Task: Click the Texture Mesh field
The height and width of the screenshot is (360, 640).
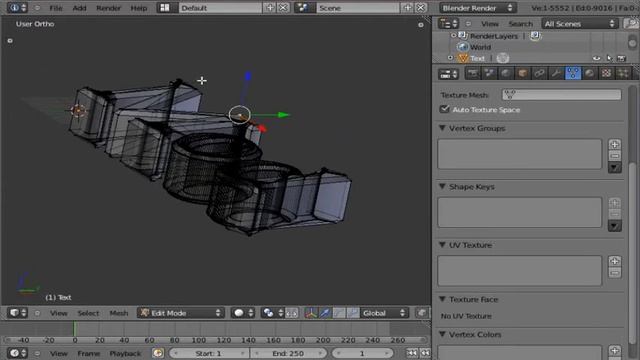Action: coord(562,95)
